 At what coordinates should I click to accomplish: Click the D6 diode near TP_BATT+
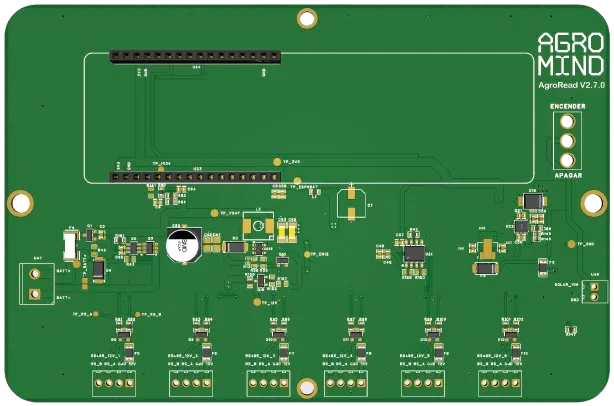[99, 270]
